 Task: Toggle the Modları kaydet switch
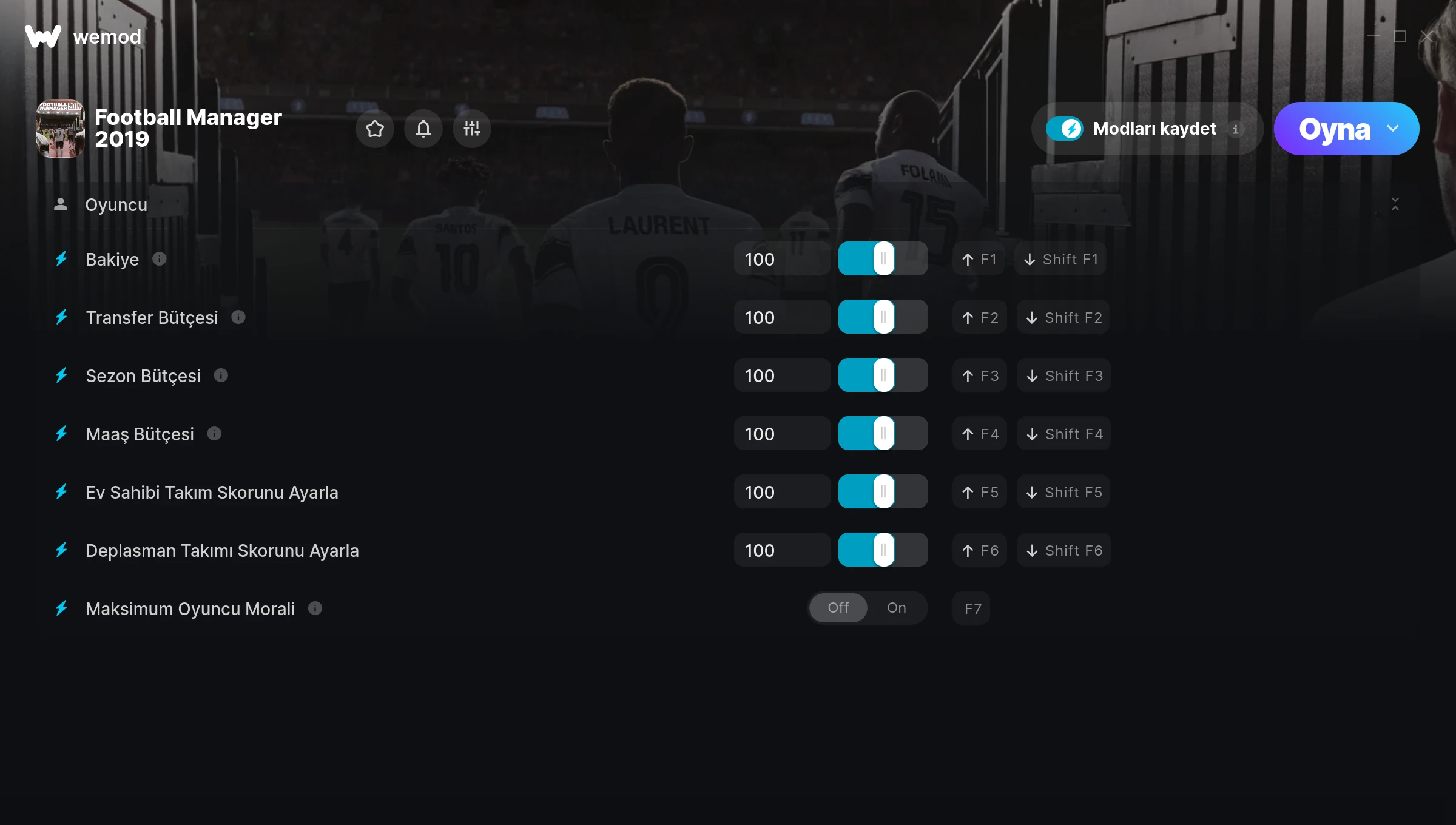[x=1064, y=129]
